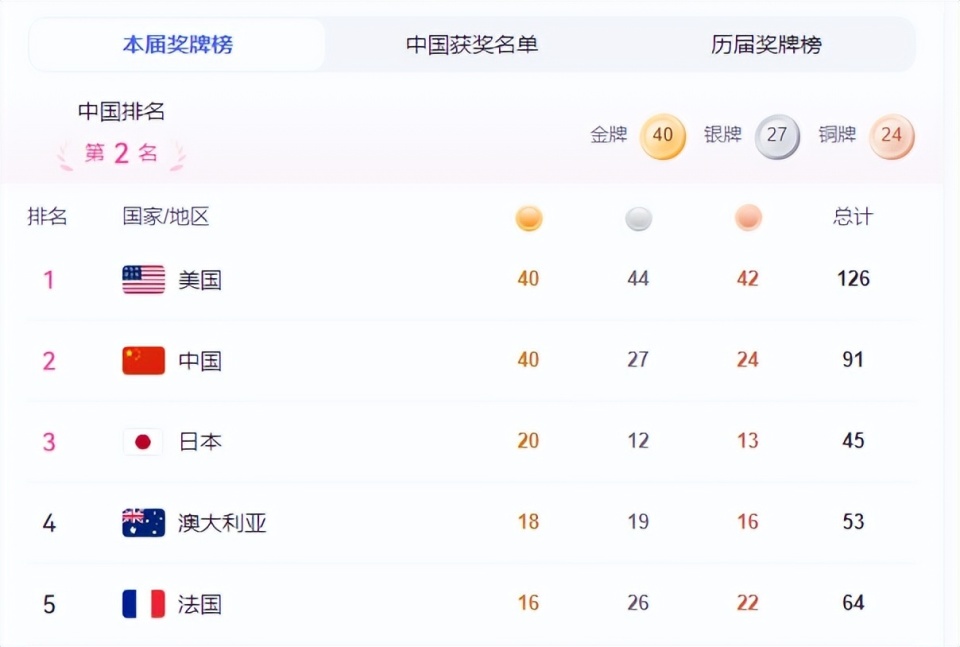
Task: Click the Japan flag icon
Action: pyautogui.click(x=142, y=441)
